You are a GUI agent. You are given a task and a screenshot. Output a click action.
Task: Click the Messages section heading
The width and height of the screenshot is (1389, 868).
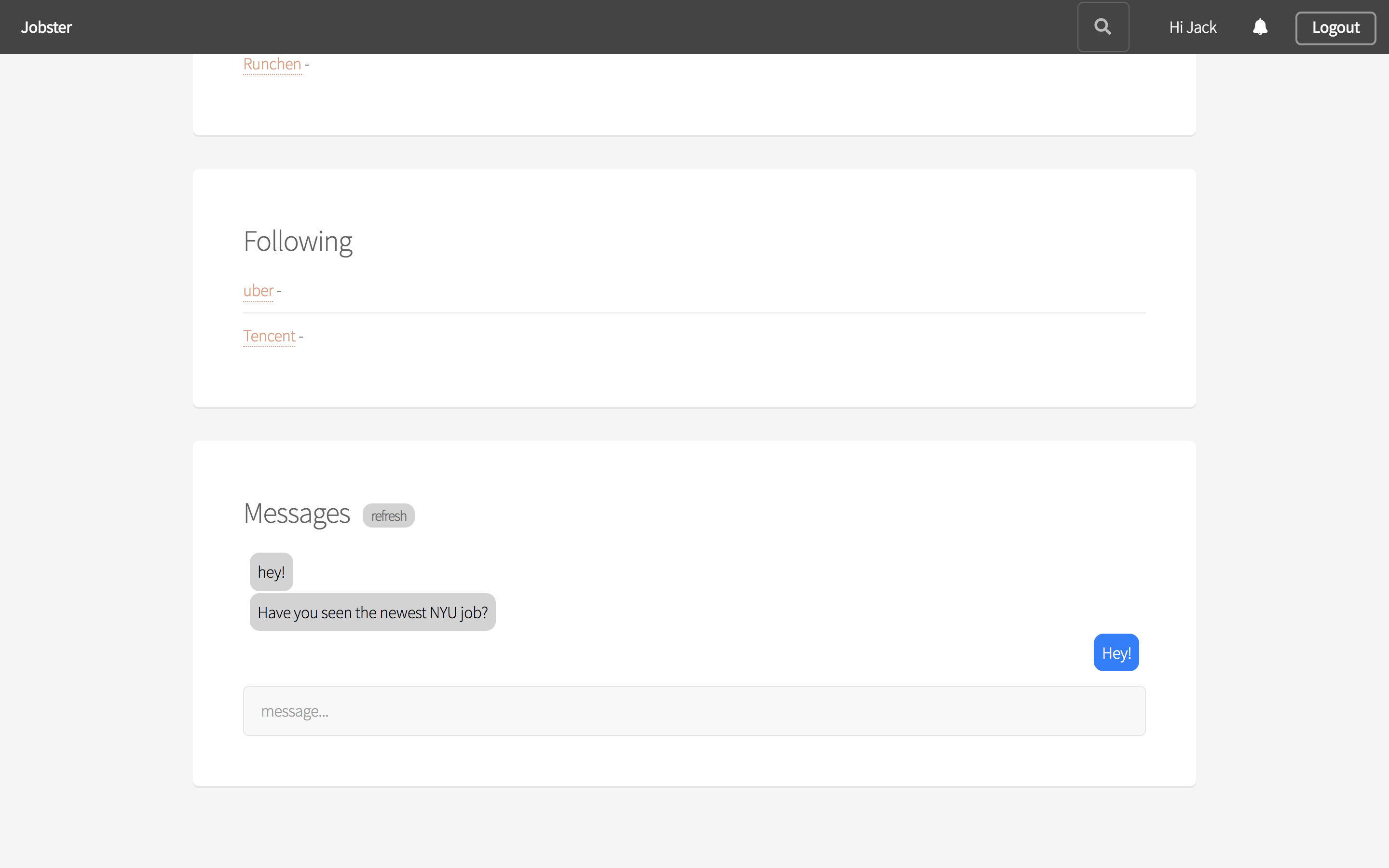pyautogui.click(x=297, y=513)
